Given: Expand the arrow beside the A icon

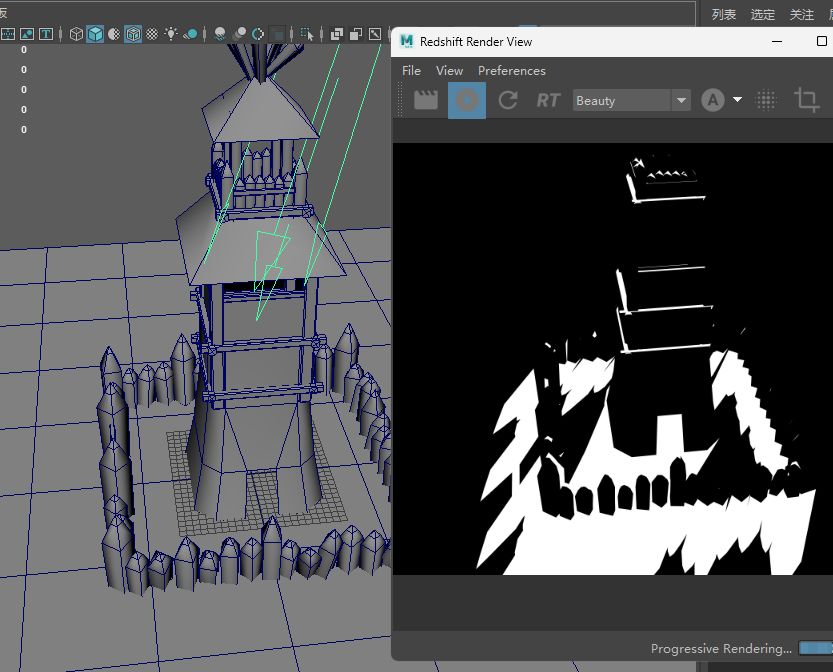Looking at the screenshot, I should 737,99.
